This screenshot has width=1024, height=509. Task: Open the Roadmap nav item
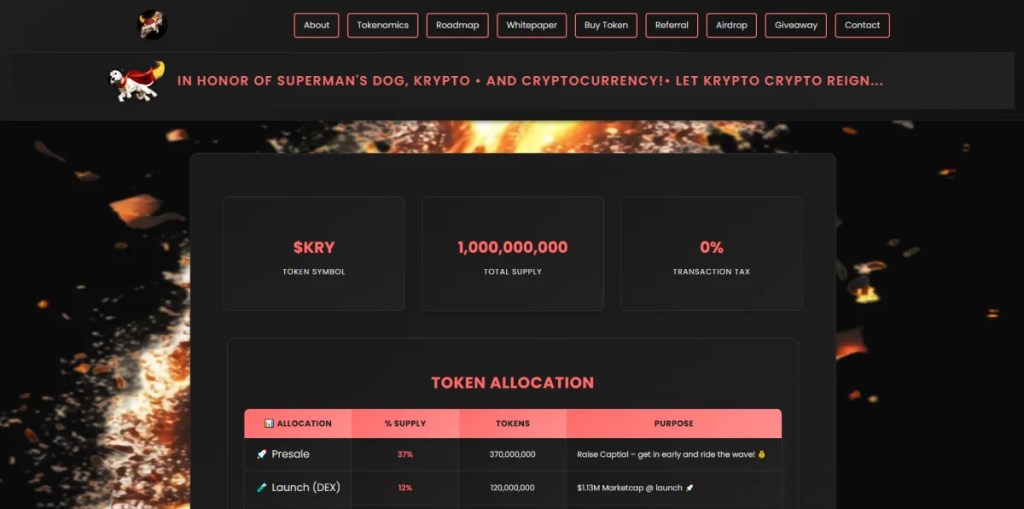click(457, 25)
